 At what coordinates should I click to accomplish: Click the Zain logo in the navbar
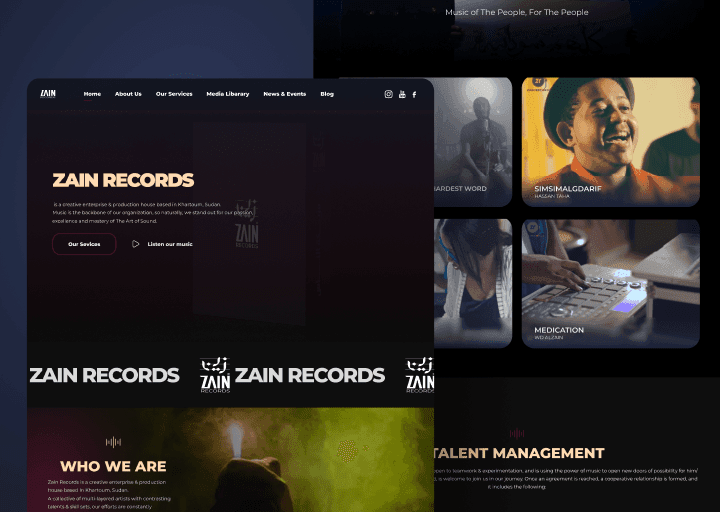pos(48,94)
